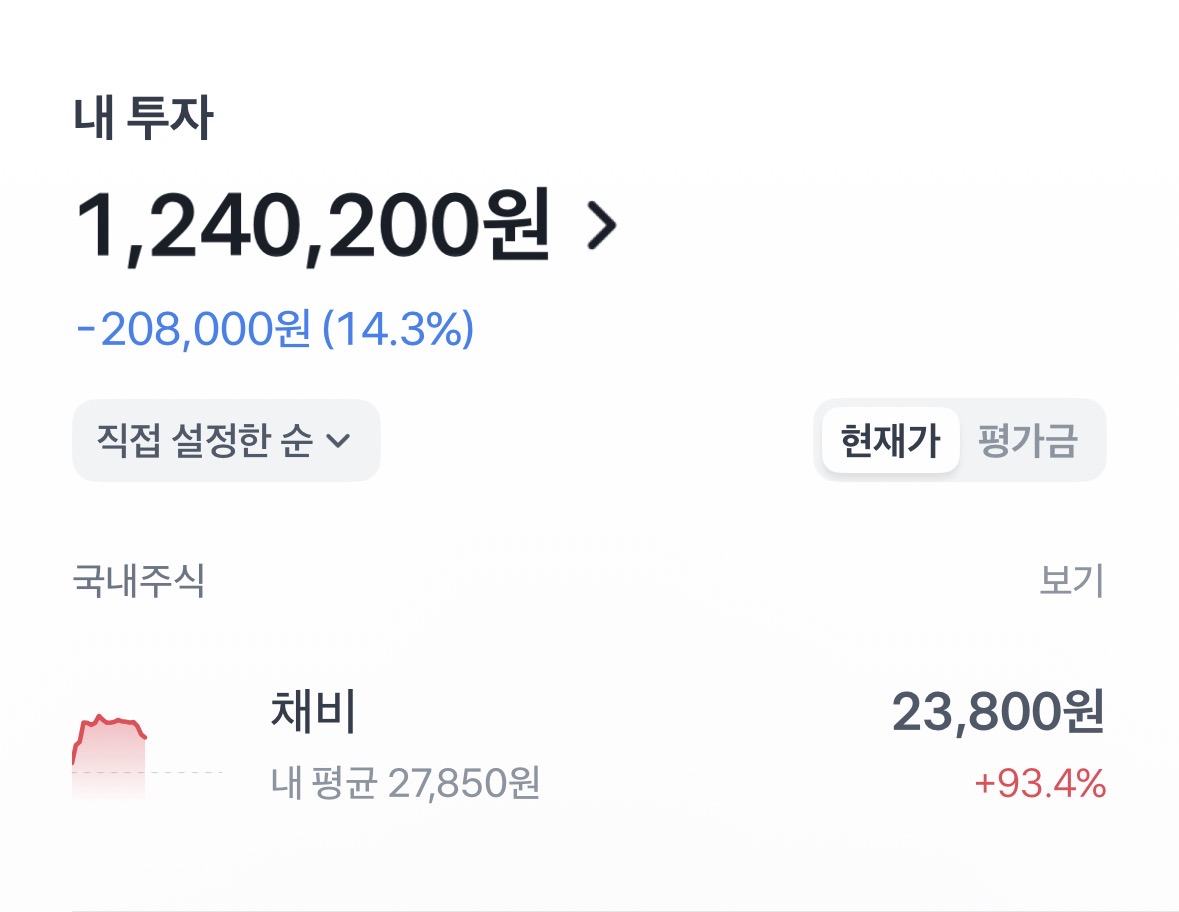
Task: Switch to 평가금 view
Action: coord(1028,440)
